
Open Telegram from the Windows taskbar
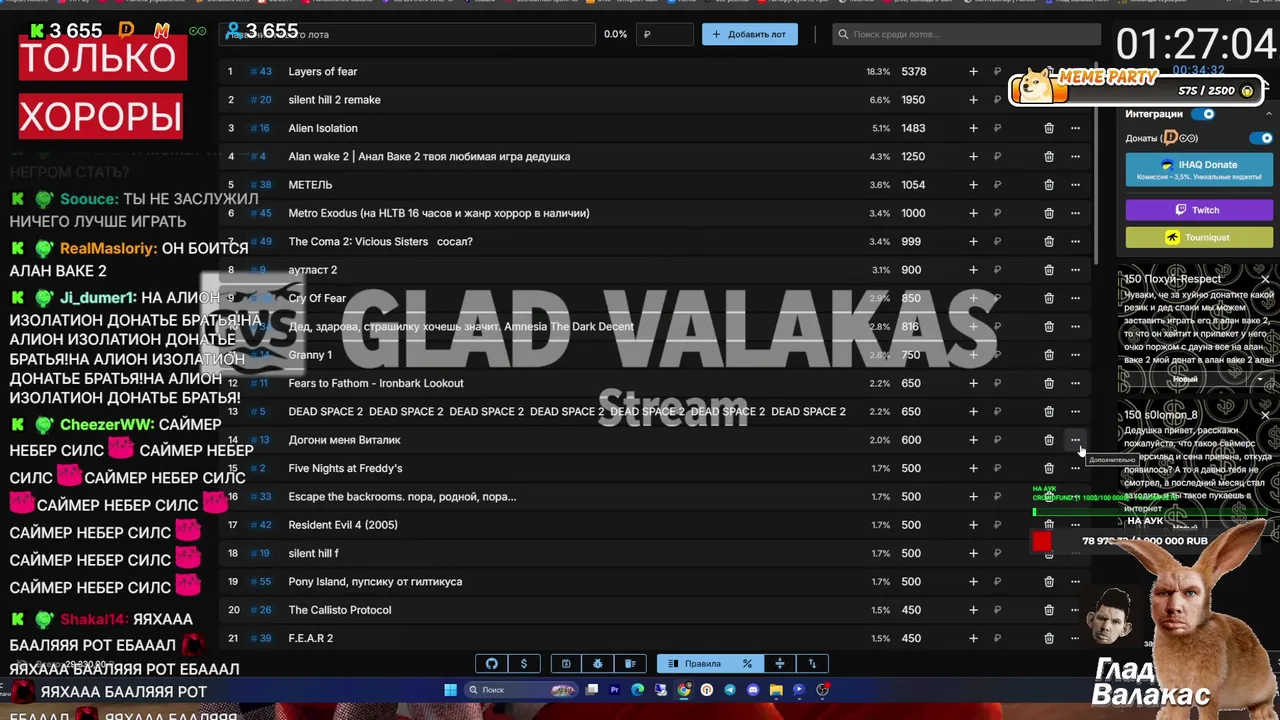[x=730, y=690]
